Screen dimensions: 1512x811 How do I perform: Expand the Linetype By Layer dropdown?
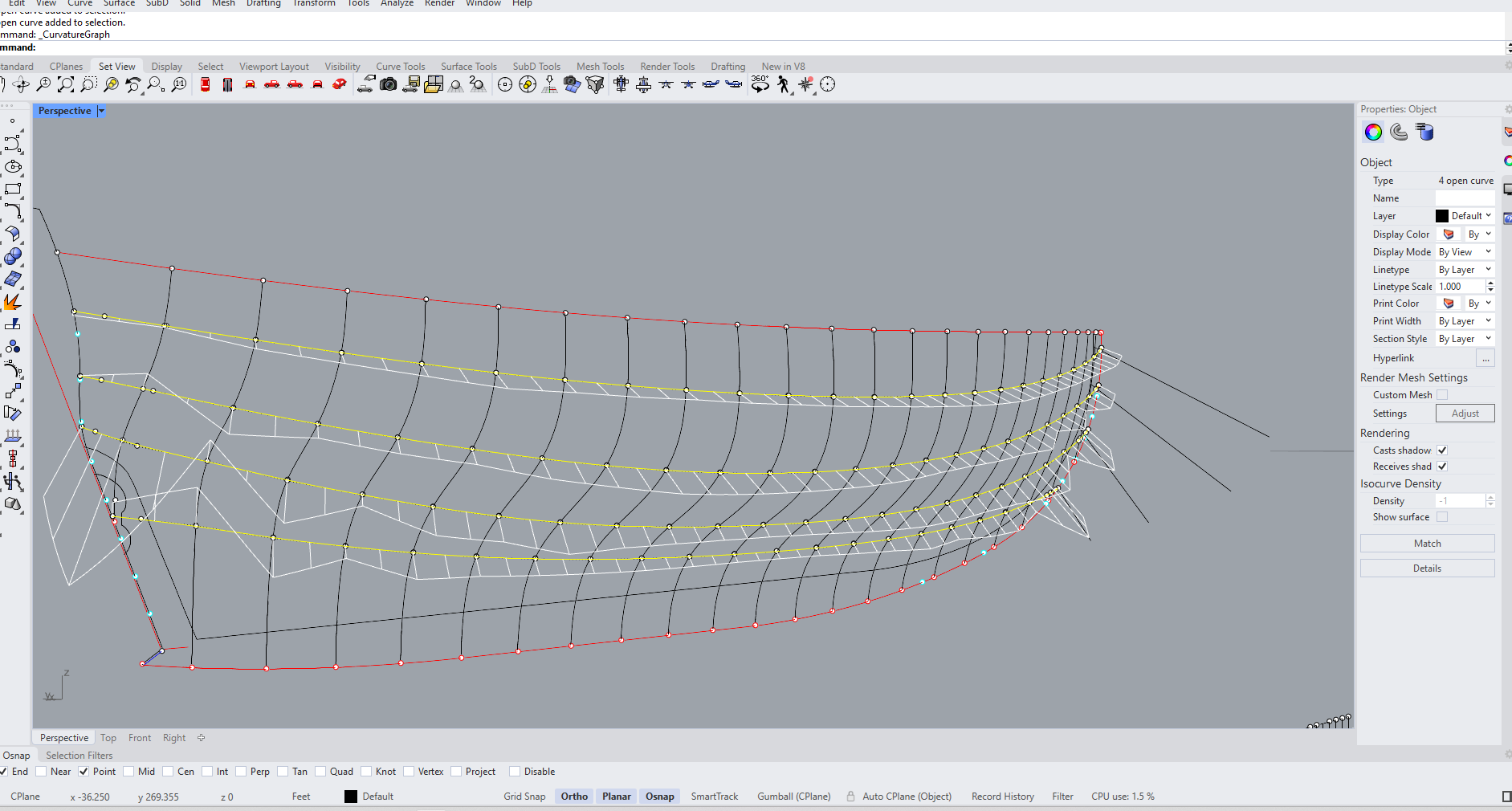[x=1465, y=270]
